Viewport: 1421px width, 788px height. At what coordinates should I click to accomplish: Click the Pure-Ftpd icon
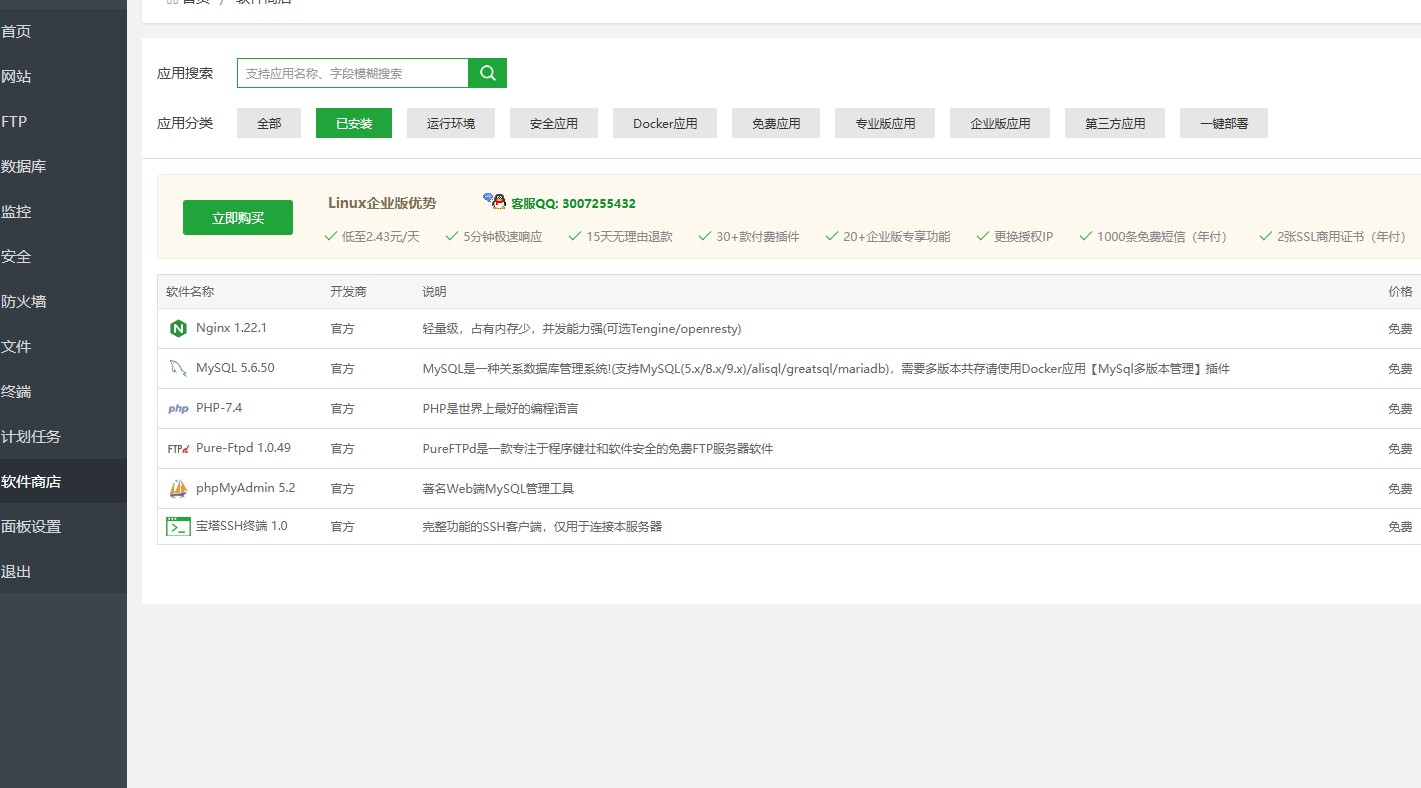(178, 449)
